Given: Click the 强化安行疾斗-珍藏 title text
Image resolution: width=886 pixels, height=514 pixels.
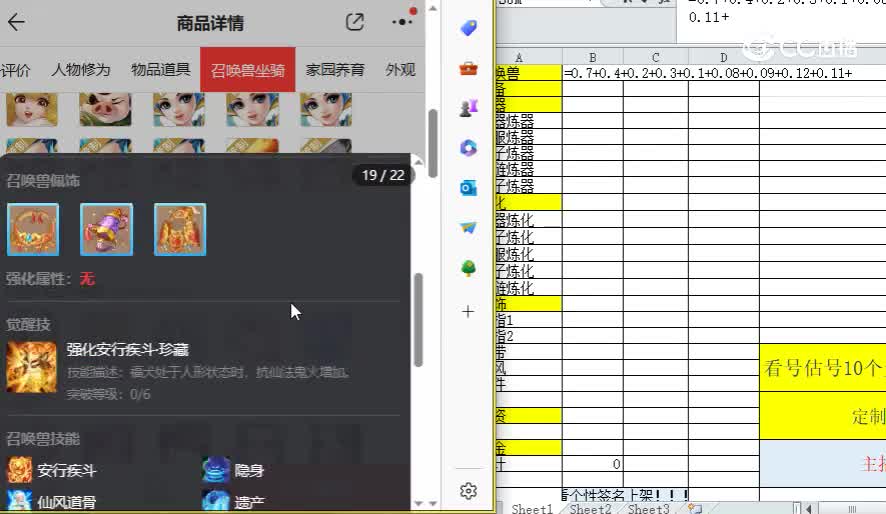Looking at the screenshot, I should click(x=128, y=350).
